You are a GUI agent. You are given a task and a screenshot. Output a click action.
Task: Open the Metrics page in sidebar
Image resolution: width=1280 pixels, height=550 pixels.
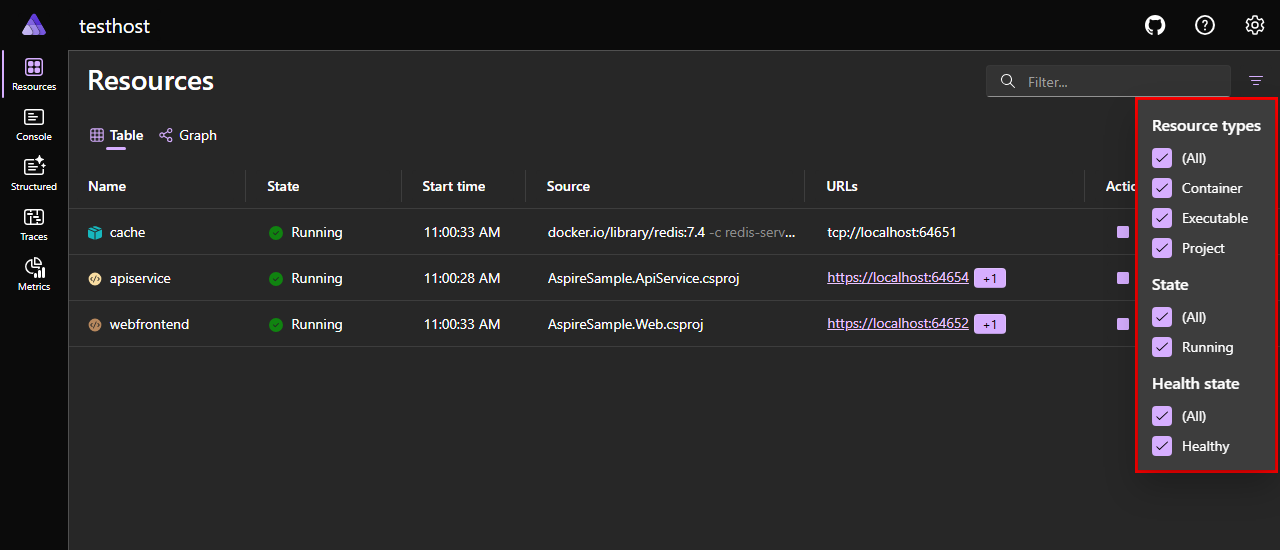tap(34, 275)
